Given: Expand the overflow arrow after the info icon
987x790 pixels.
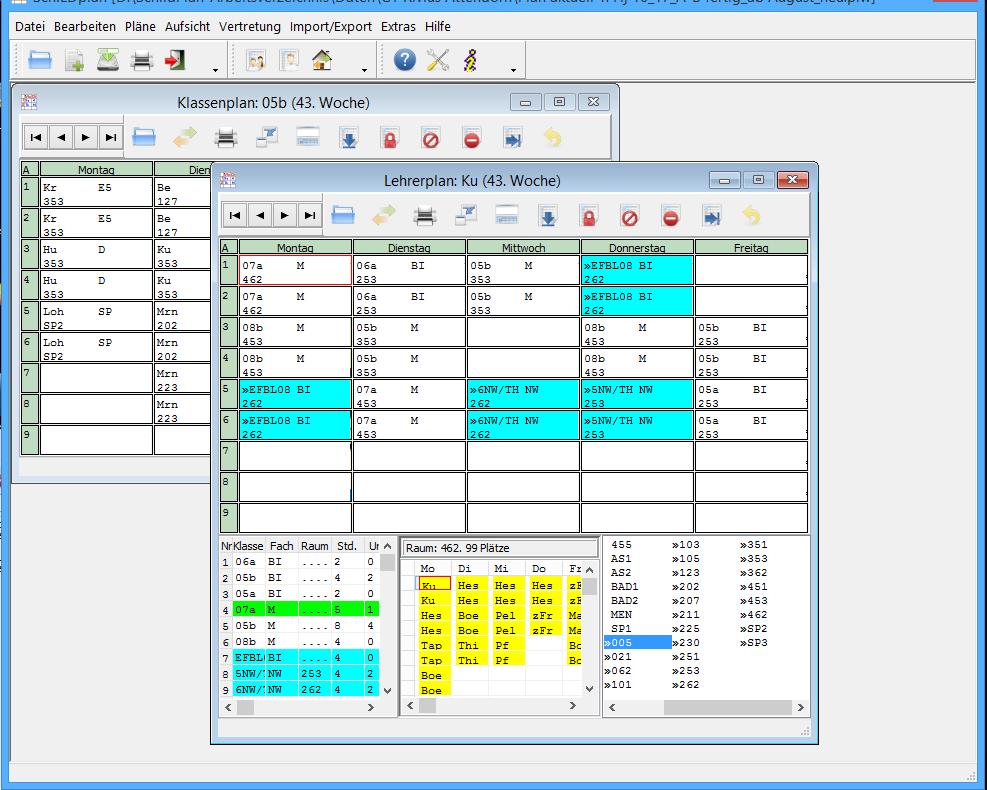Looking at the screenshot, I should 513,70.
